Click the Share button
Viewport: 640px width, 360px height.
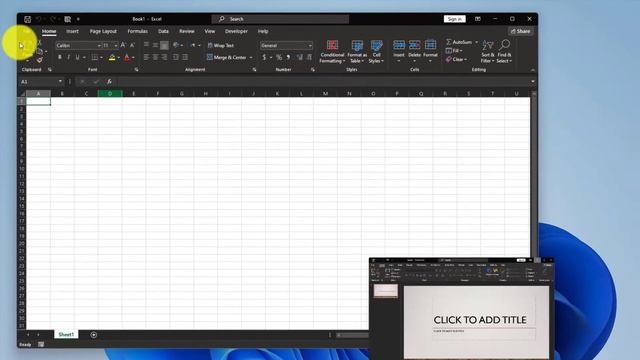[520, 31]
